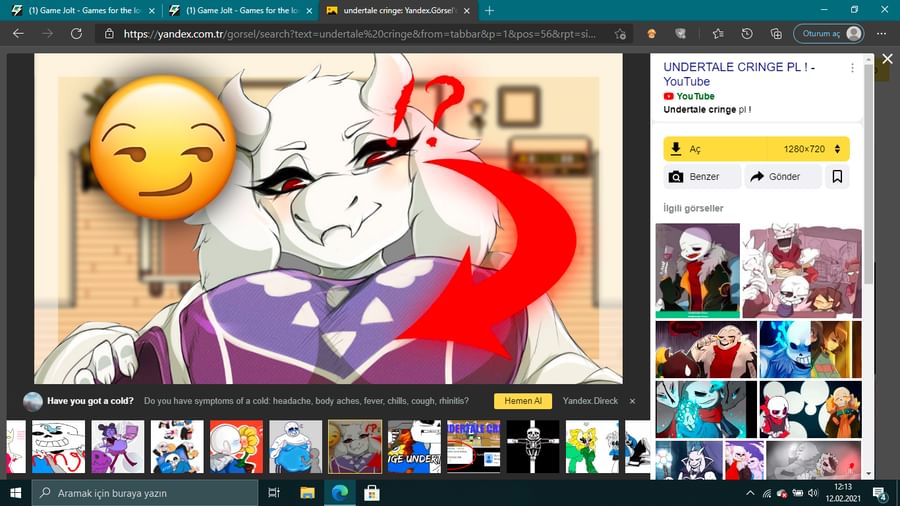Open the browser settings three-dot menu
This screenshot has height=506, width=900.
point(881,34)
